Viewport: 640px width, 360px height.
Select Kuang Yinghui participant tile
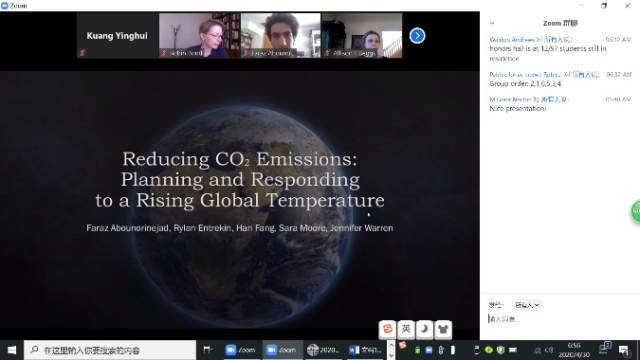click(117, 36)
